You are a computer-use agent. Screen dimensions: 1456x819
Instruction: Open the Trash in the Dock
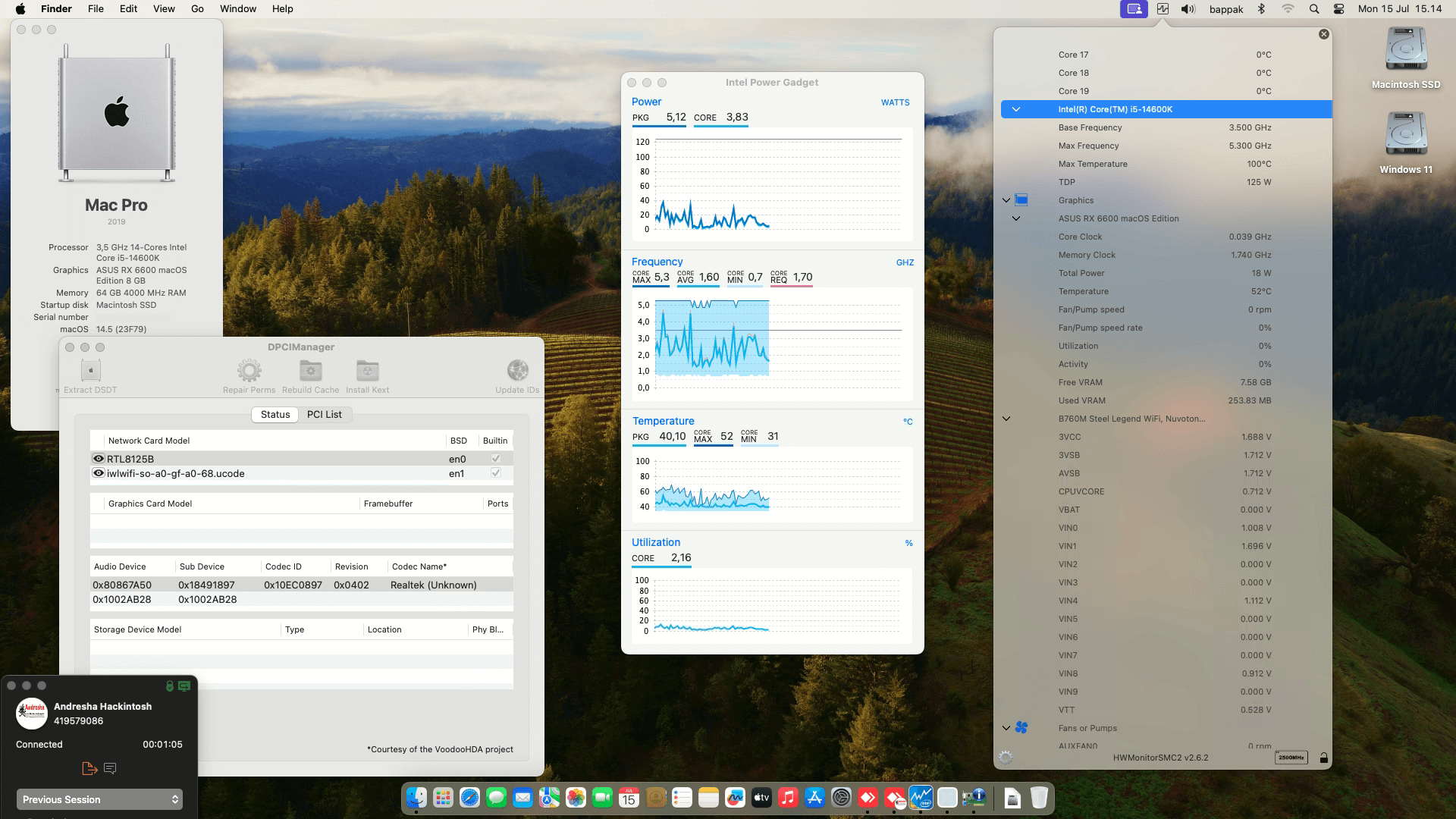(1039, 798)
